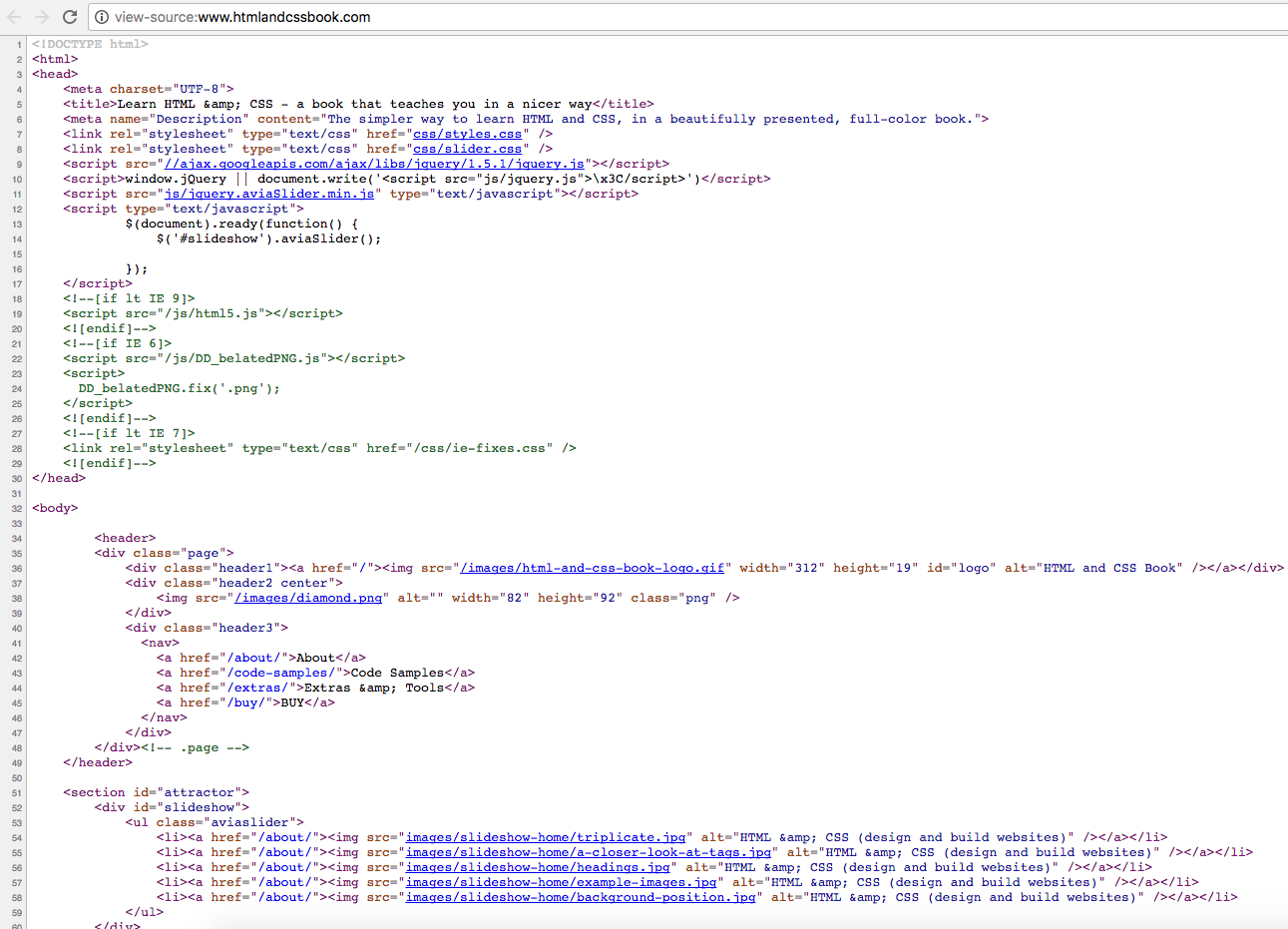
Task: Click the site info icon in address bar
Action: pyautogui.click(x=101, y=17)
